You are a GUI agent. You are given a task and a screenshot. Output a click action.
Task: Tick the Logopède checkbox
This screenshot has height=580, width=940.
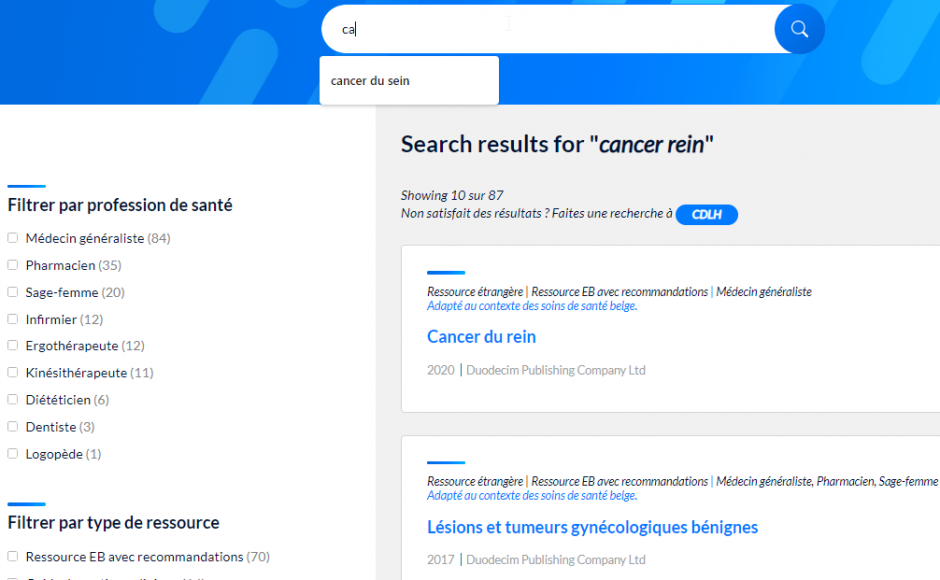13,453
